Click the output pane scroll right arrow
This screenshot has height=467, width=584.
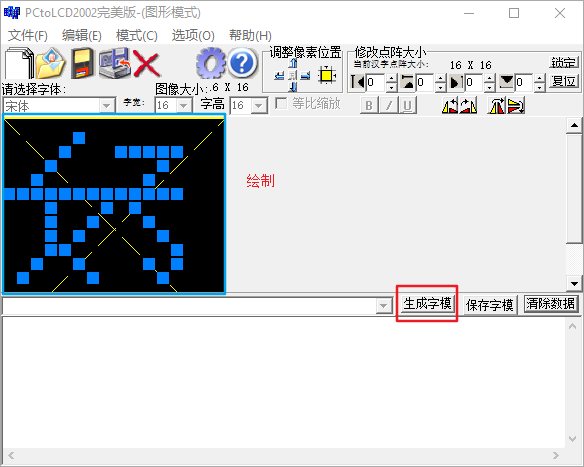point(556,455)
